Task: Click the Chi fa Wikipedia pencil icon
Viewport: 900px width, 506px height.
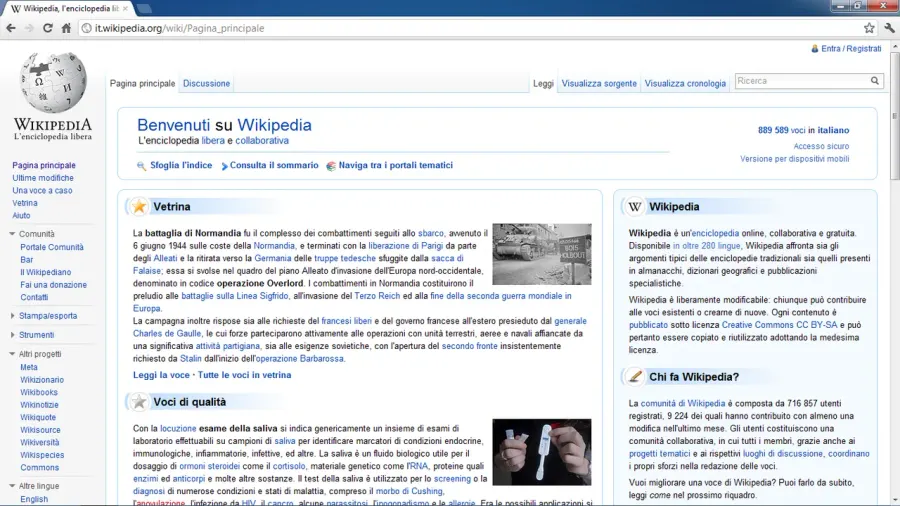Action: pyautogui.click(x=635, y=376)
